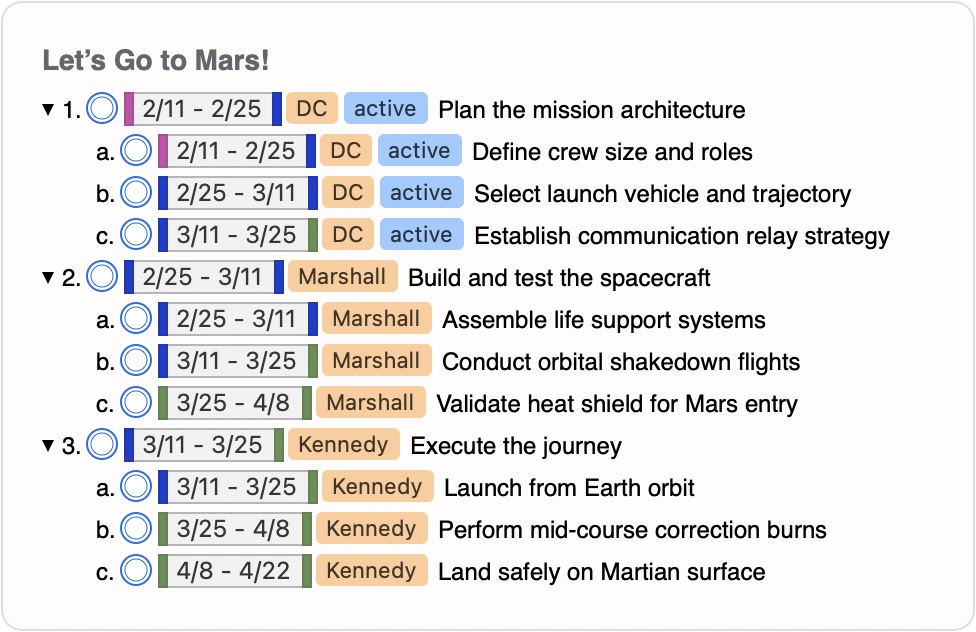Click DC tag on Establish communication relay strategy
Image resolution: width=976 pixels, height=632 pixels.
[x=347, y=235]
